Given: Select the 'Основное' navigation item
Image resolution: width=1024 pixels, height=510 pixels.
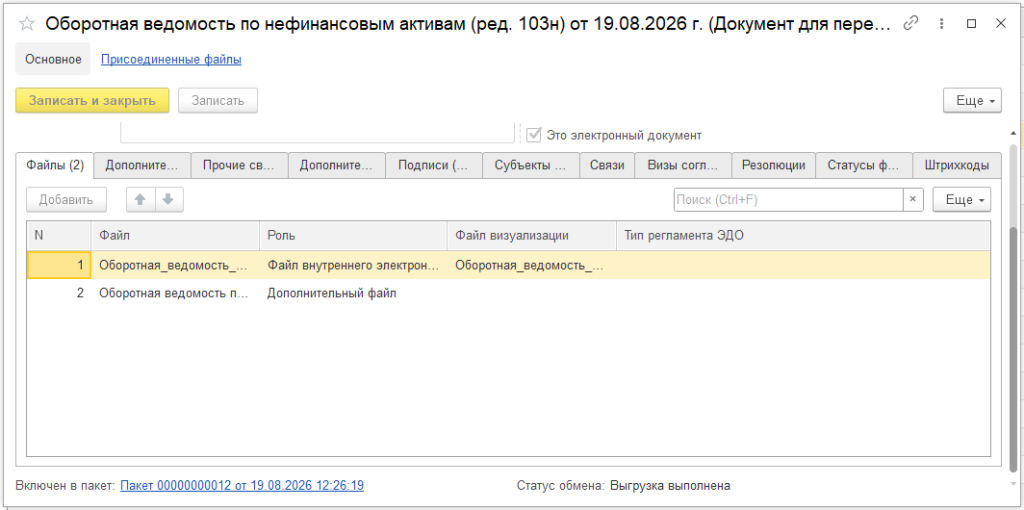Looking at the screenshot, I should 53,59.
